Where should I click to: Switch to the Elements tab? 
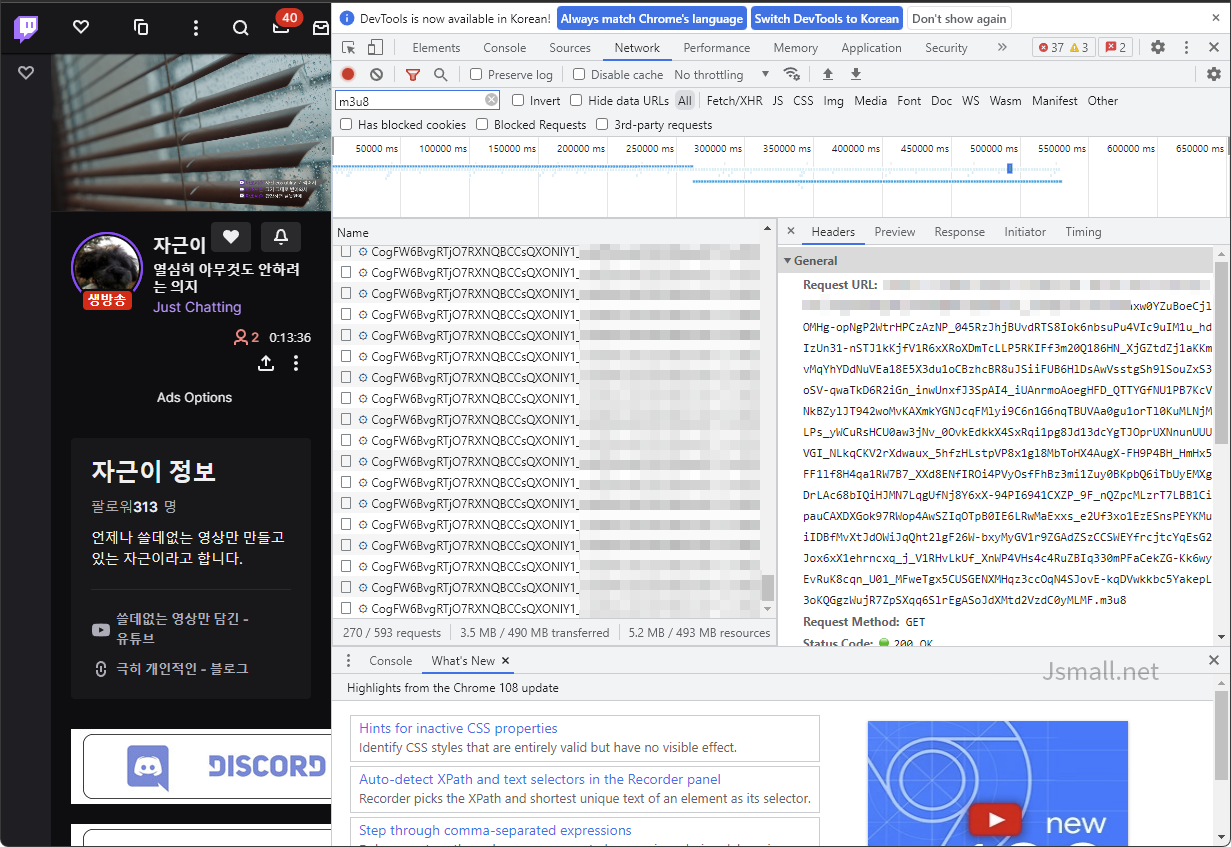pyautogui.click(x=436, y=48)
